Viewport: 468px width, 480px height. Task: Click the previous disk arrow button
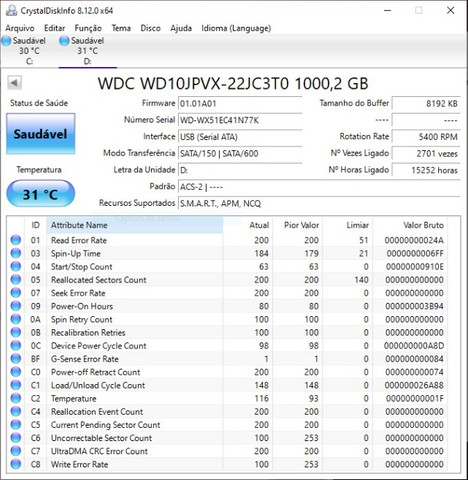(x=15, y=83)
